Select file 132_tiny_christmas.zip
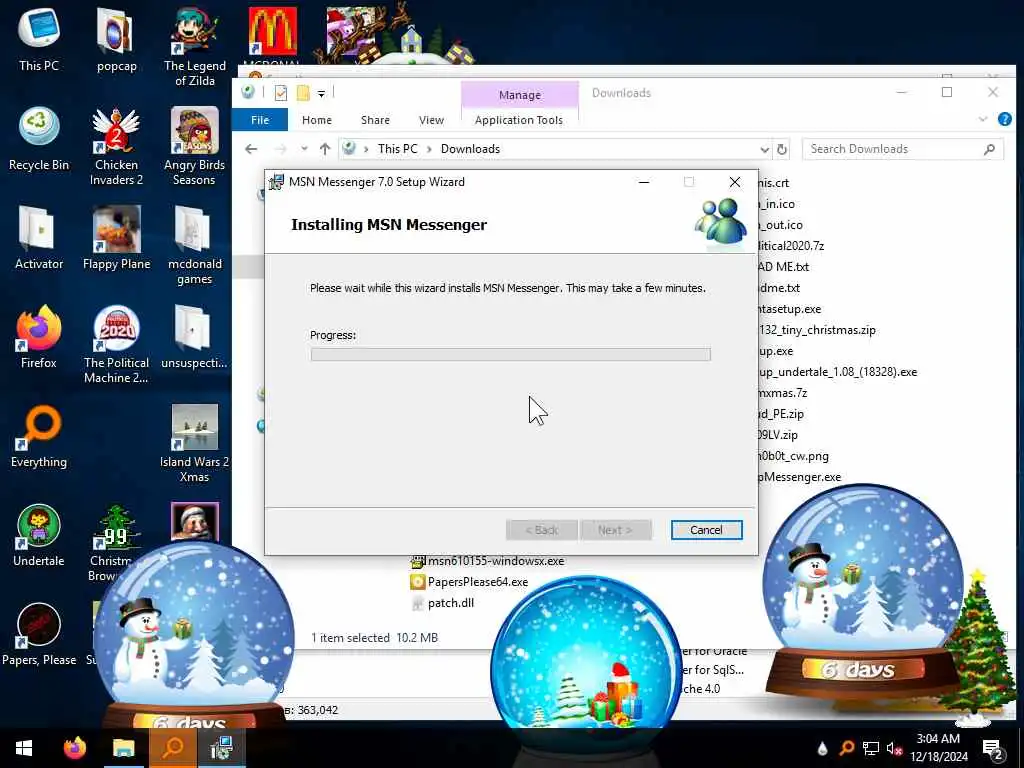Screen dimensions: 1024x768 817,330
